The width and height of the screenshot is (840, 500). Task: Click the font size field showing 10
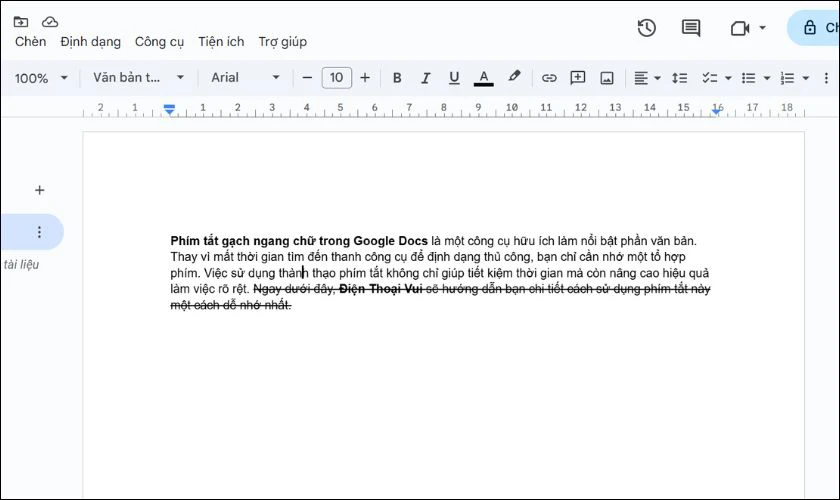tap(336, 78)
